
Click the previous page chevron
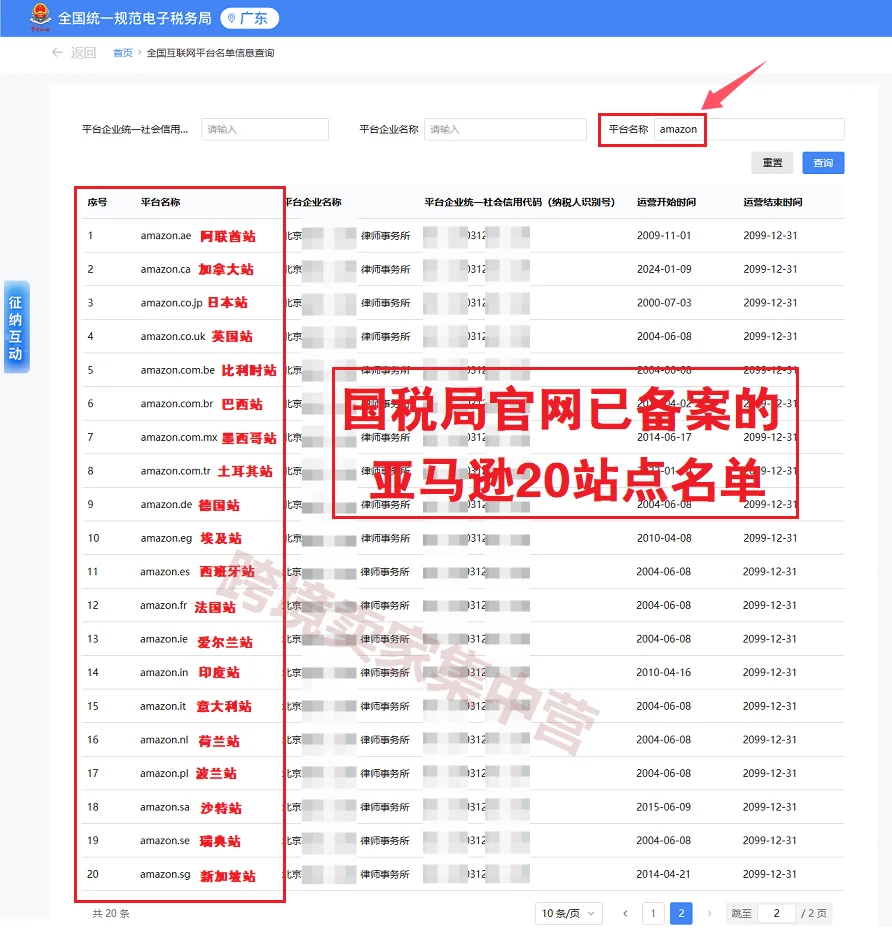pyautogui.click(x=625, y=913)
